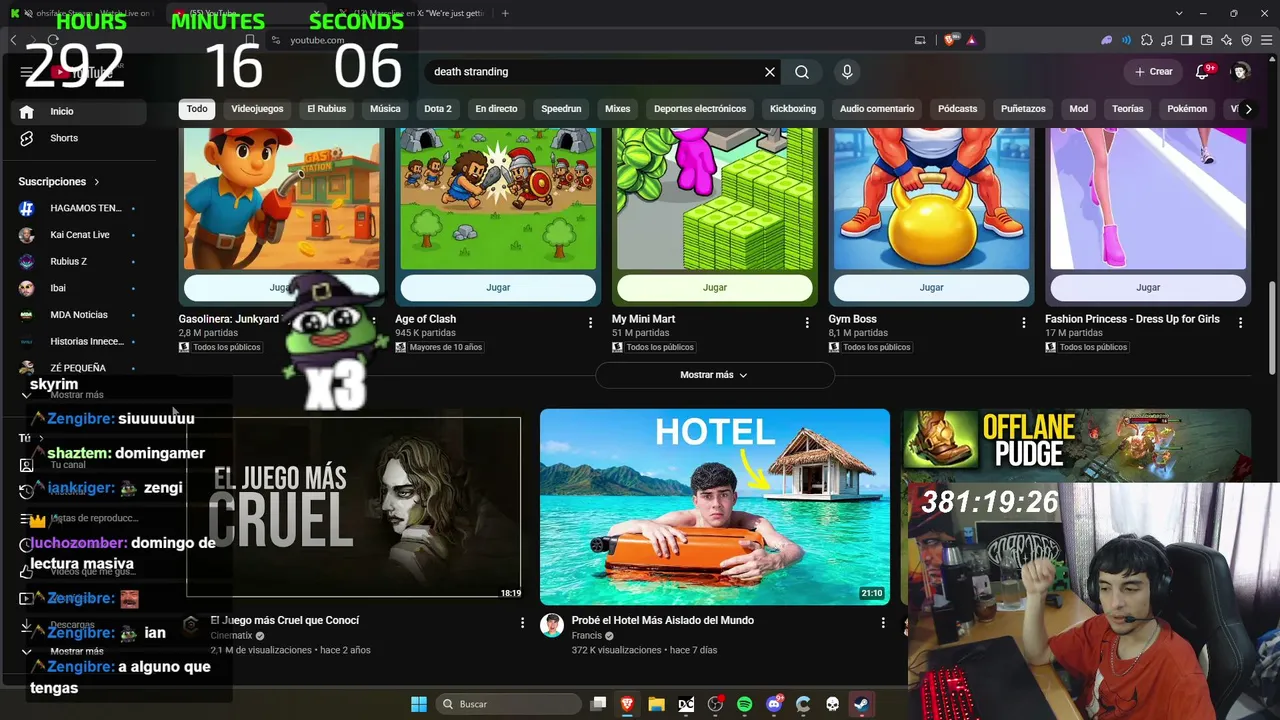1280x720 pixels.
Task: Open the account avatar menu
Action: [x=1241, y=72]
